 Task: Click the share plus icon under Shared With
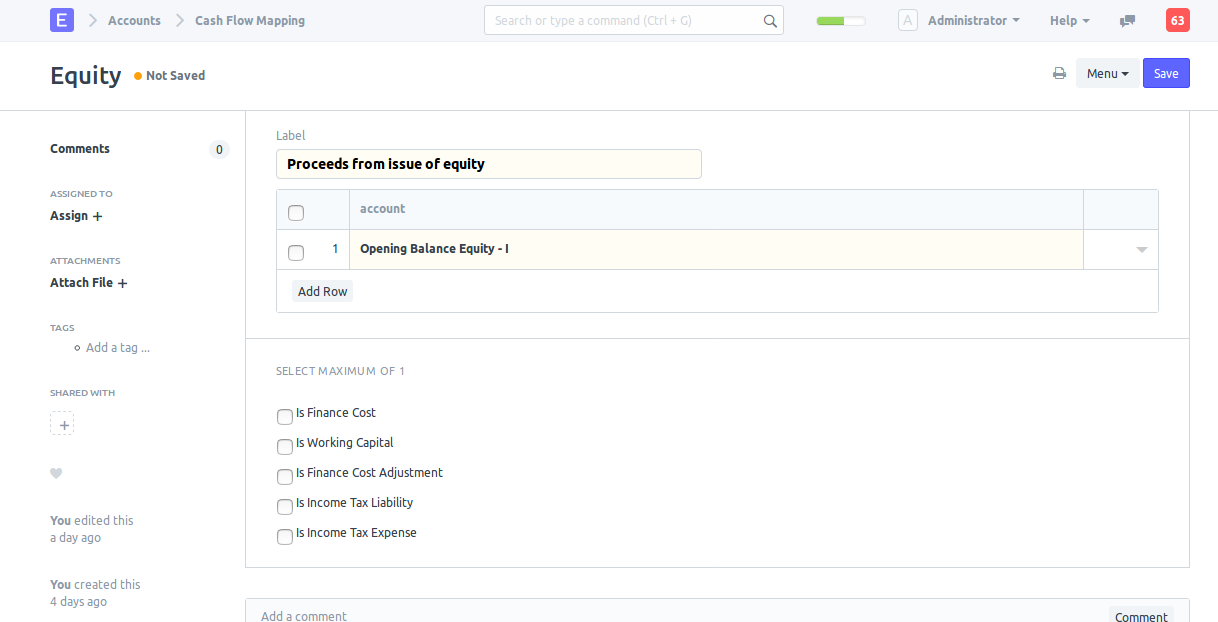pyautogui.click(x=62, y=424)
